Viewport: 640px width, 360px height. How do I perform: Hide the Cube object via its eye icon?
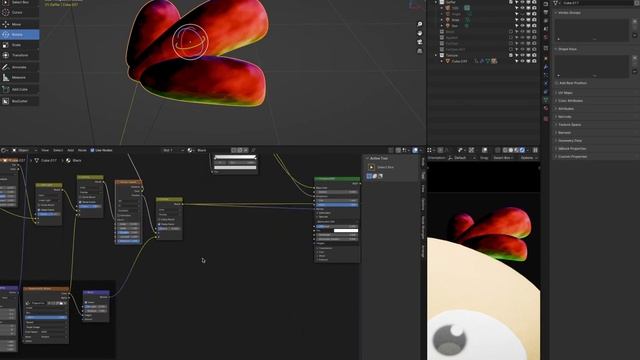coord(522,61)
